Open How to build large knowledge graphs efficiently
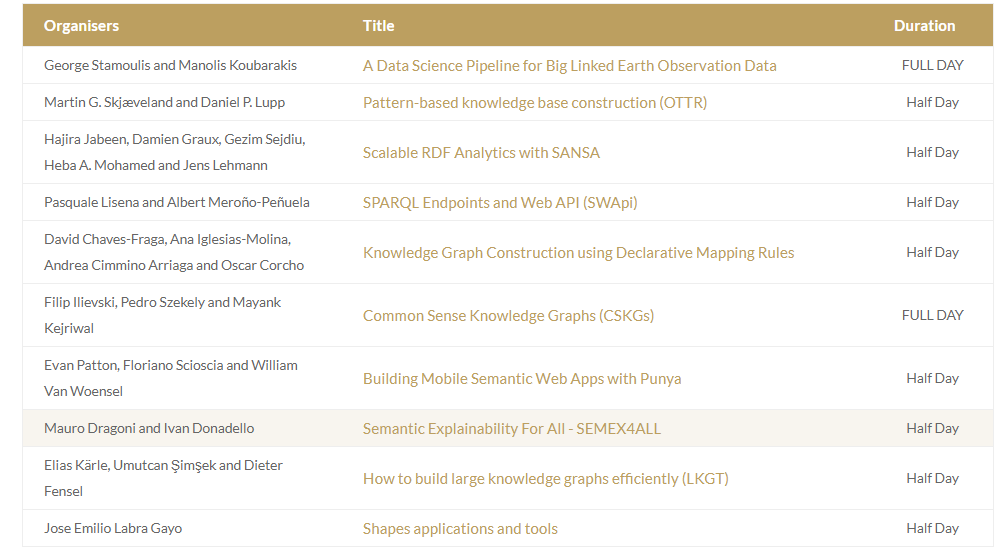This screenshot has width=998, height=554. pyautogui.click(x=545, y=479)
